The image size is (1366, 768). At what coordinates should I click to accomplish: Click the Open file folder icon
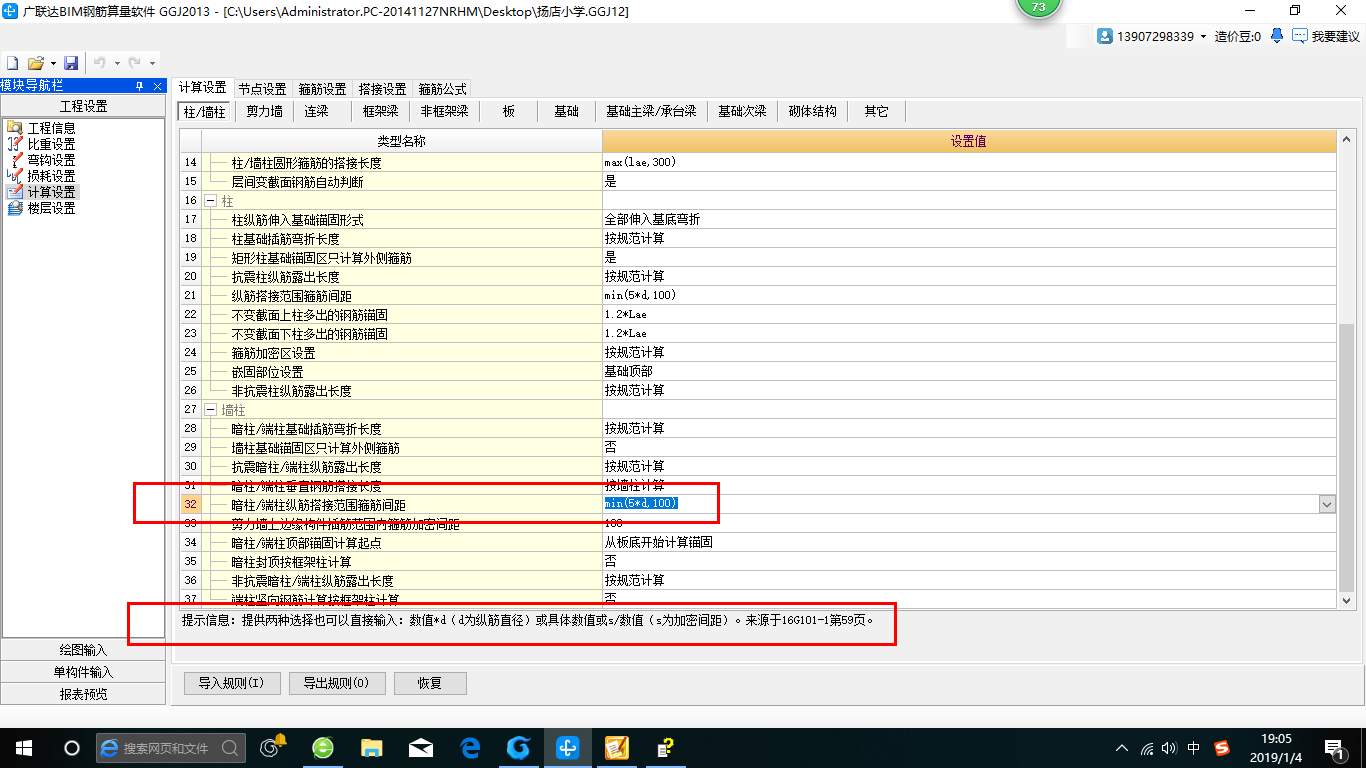pos(35,63)
